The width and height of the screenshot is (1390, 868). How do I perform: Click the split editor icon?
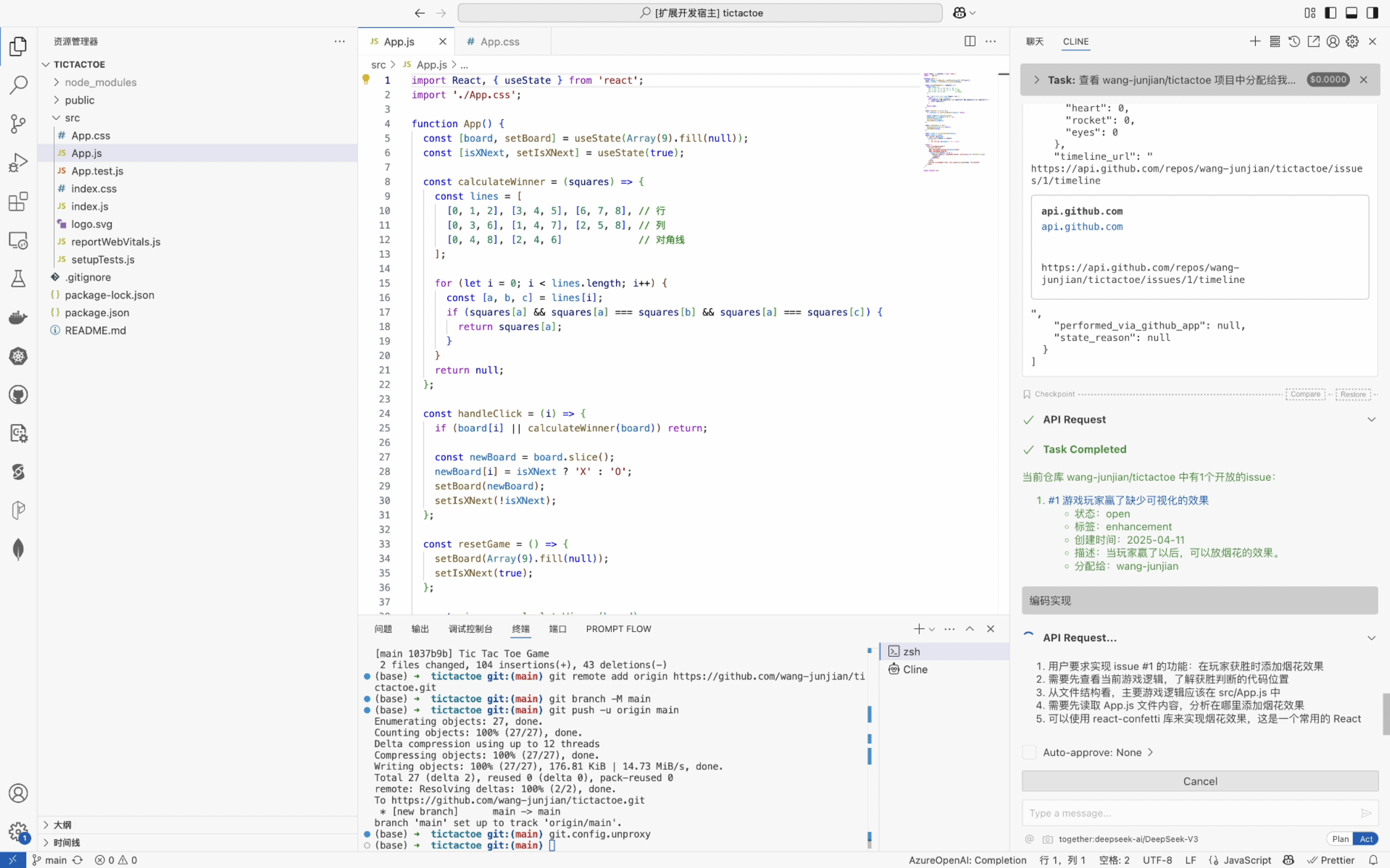[970, 41]
